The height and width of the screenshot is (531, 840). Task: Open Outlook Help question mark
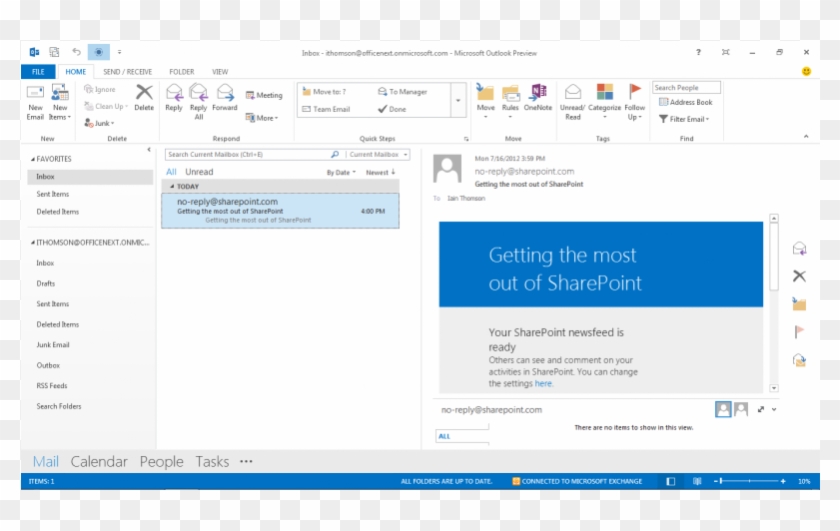(698, 52)
